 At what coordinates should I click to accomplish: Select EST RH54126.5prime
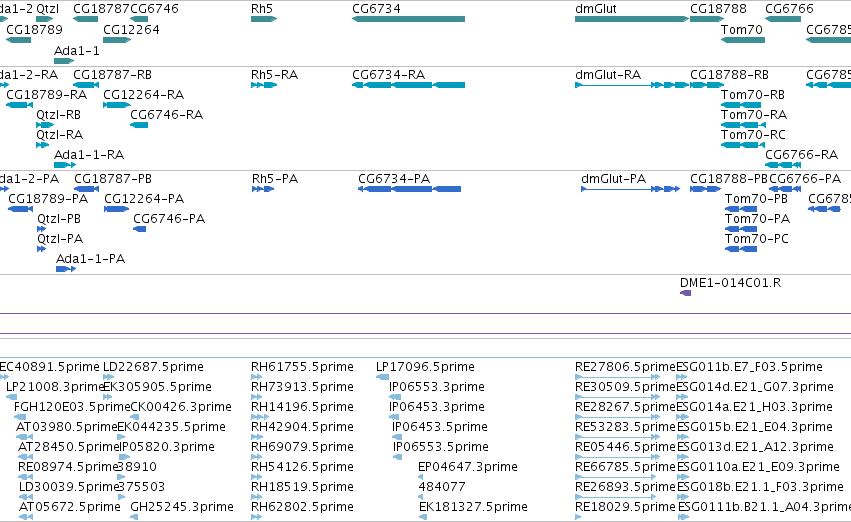(x=302, y=467)
